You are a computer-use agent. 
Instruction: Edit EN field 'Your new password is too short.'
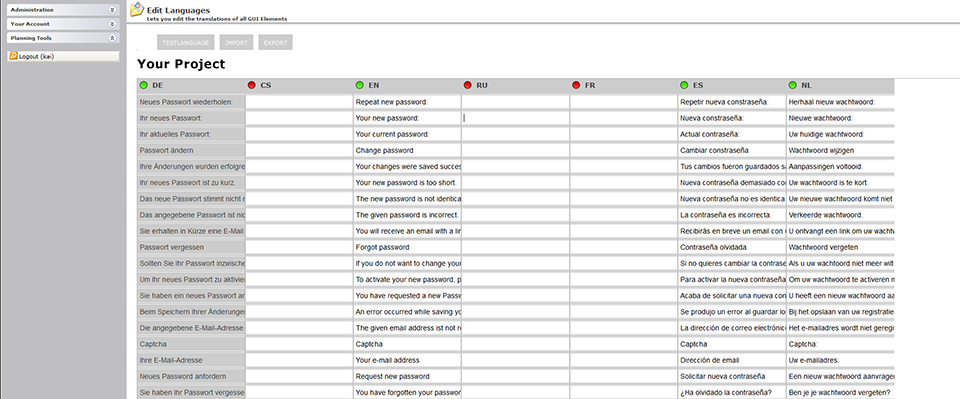click(407, 182)
